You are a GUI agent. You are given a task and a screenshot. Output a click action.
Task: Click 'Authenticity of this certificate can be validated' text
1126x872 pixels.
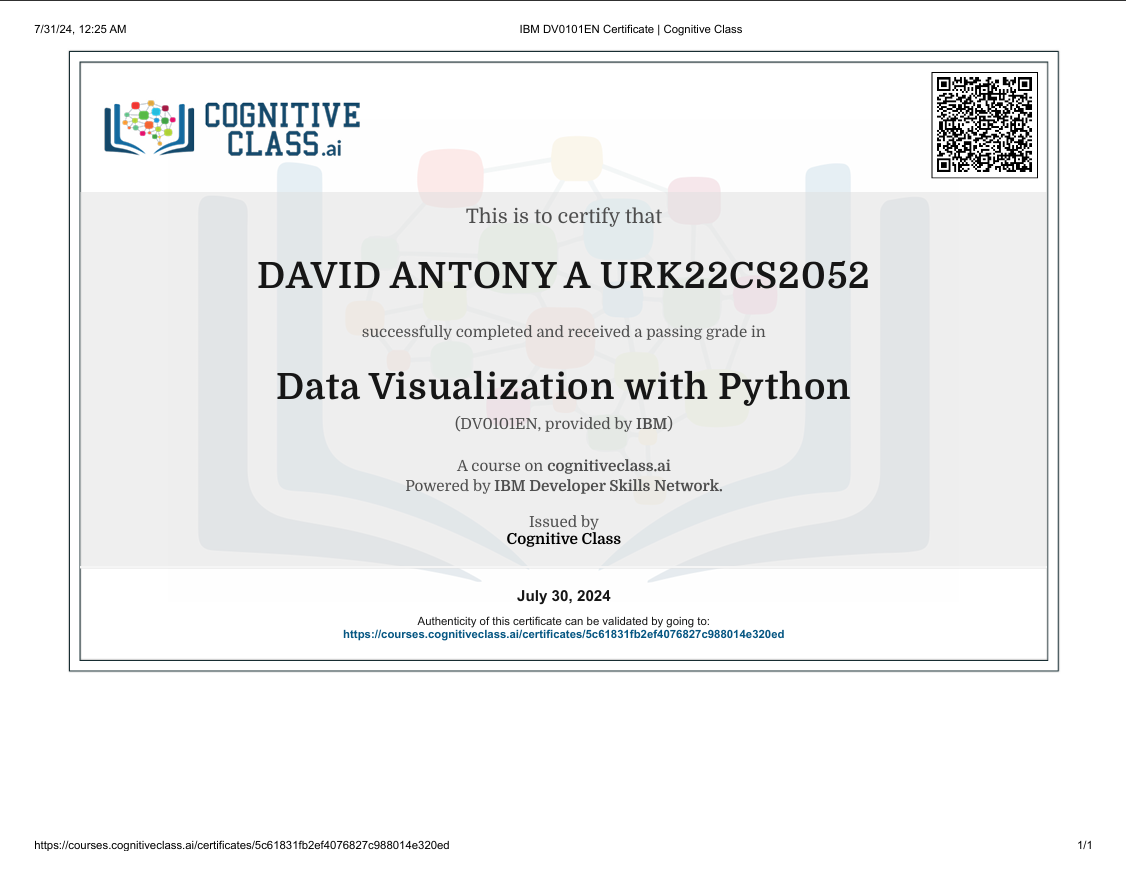563,621
